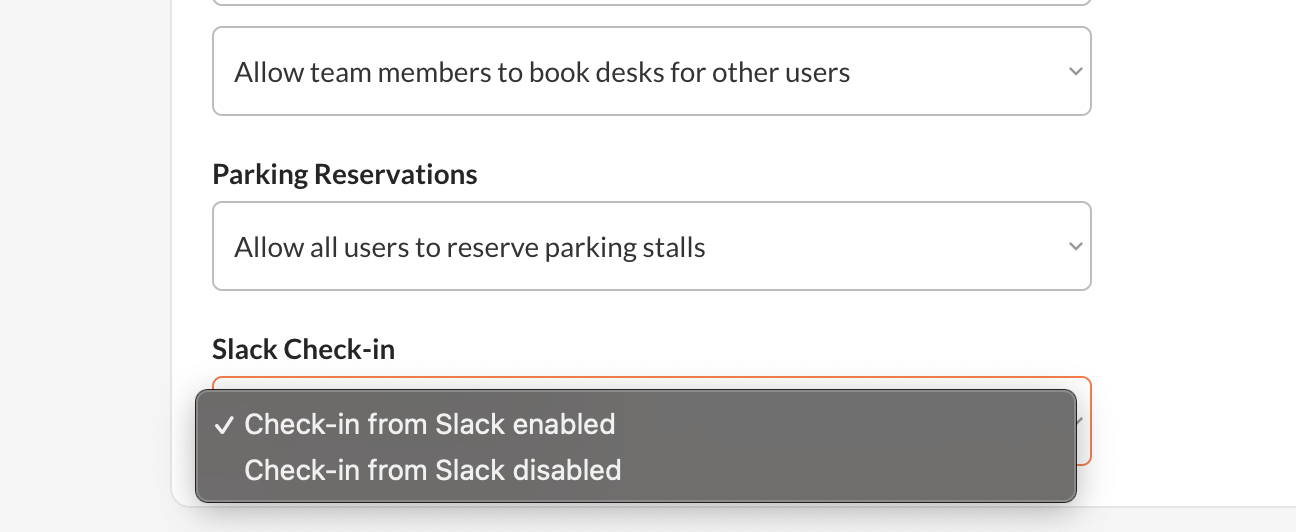Click the partially visible dropdown at the top
Image resolution: width=1296 pixels, height=532 pixels.
[x=650, y=3]
